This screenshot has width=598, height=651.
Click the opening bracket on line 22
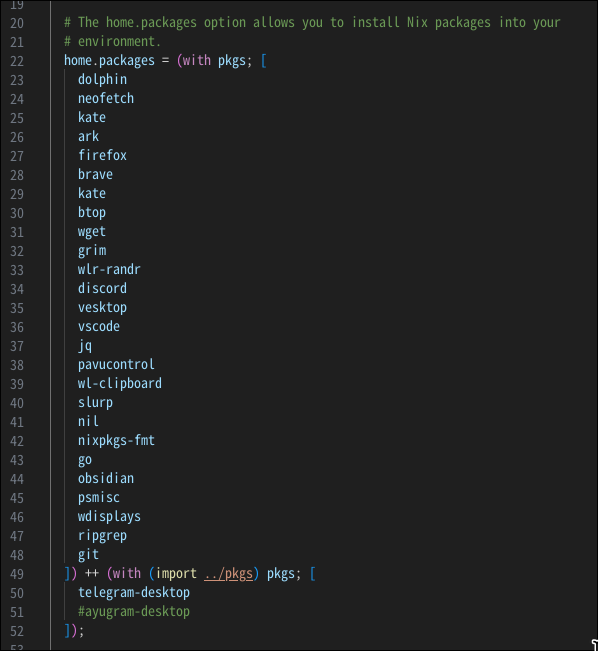pyautogui.click(x=263, y=61)
